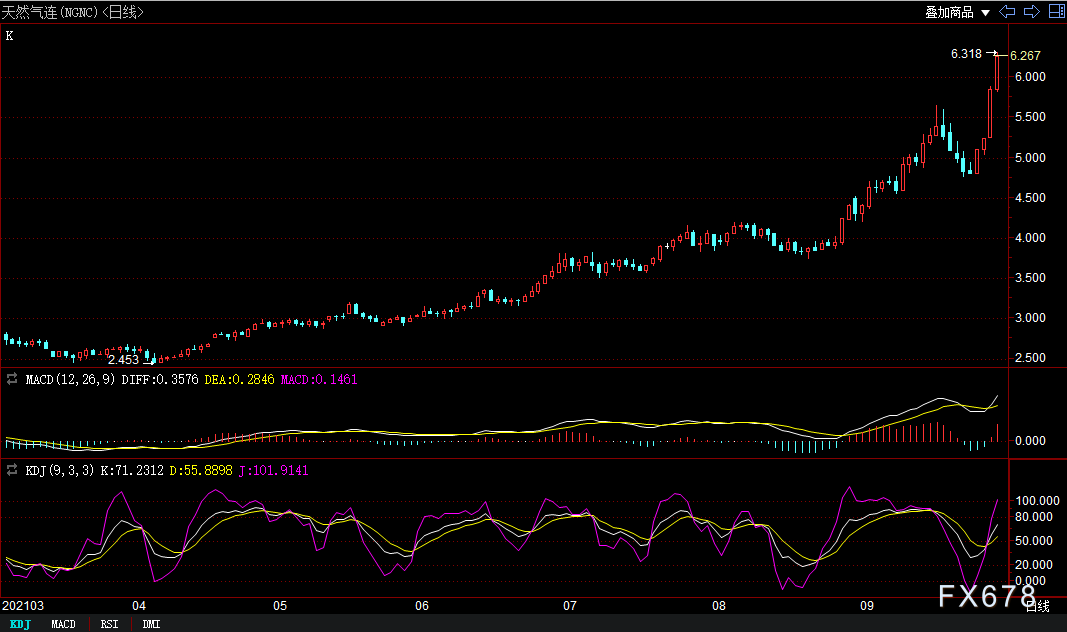Click the 09 month marker on the time axis

[x=867, y=605]
